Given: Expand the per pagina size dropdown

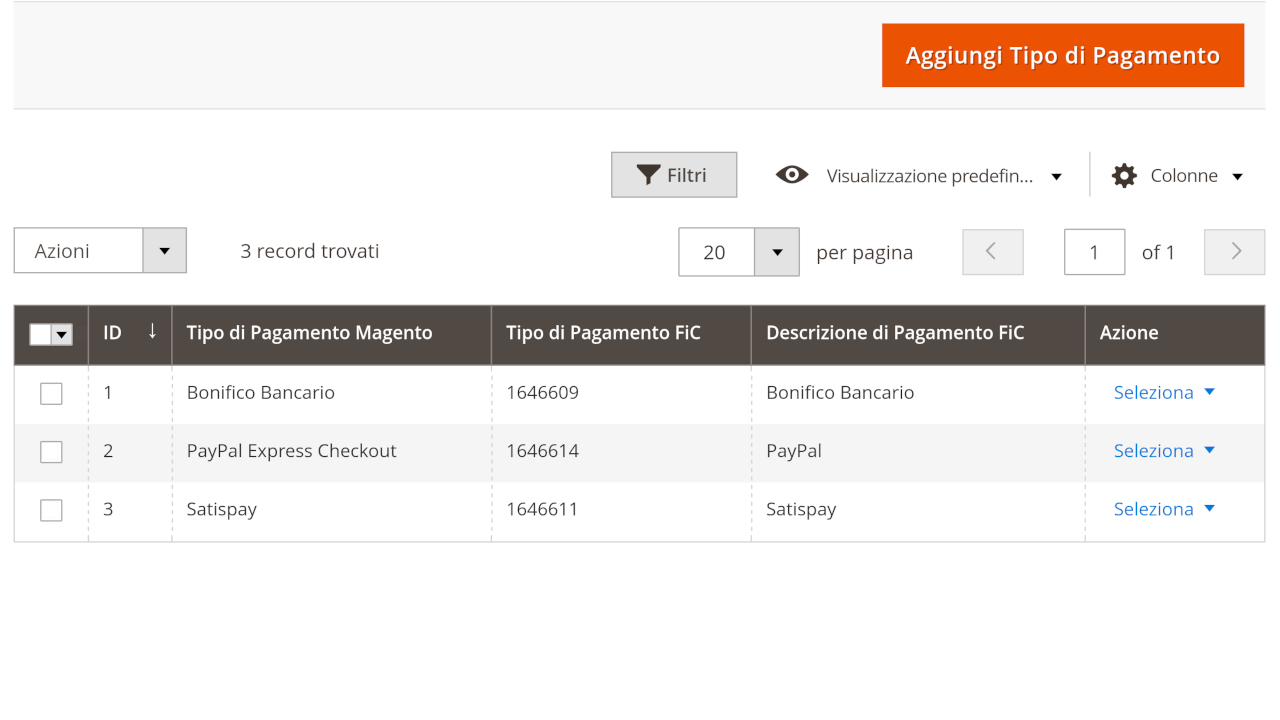Looking at the screenshot, I should click(x=776, y=252).
